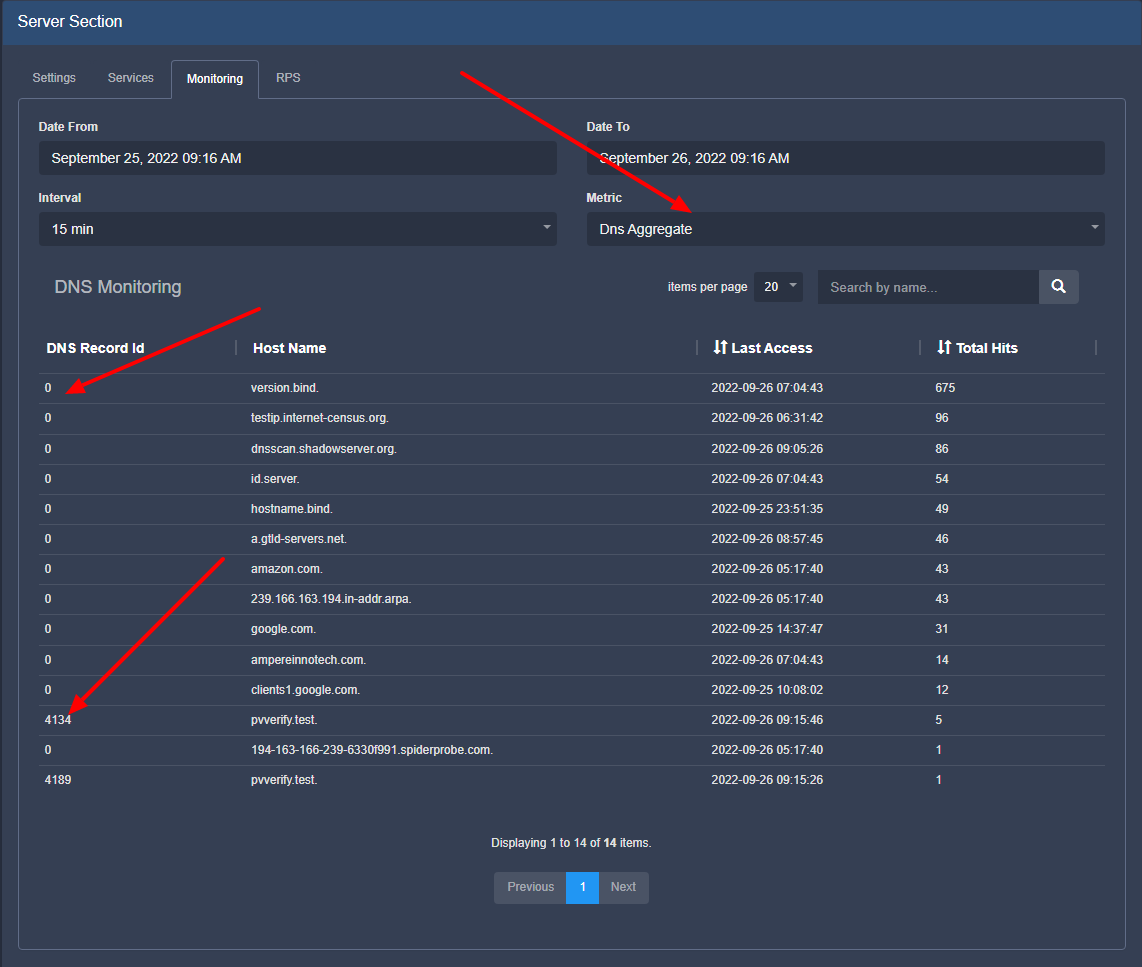Click the Date From field
The image size is (1142, 967).
[297, 158]
